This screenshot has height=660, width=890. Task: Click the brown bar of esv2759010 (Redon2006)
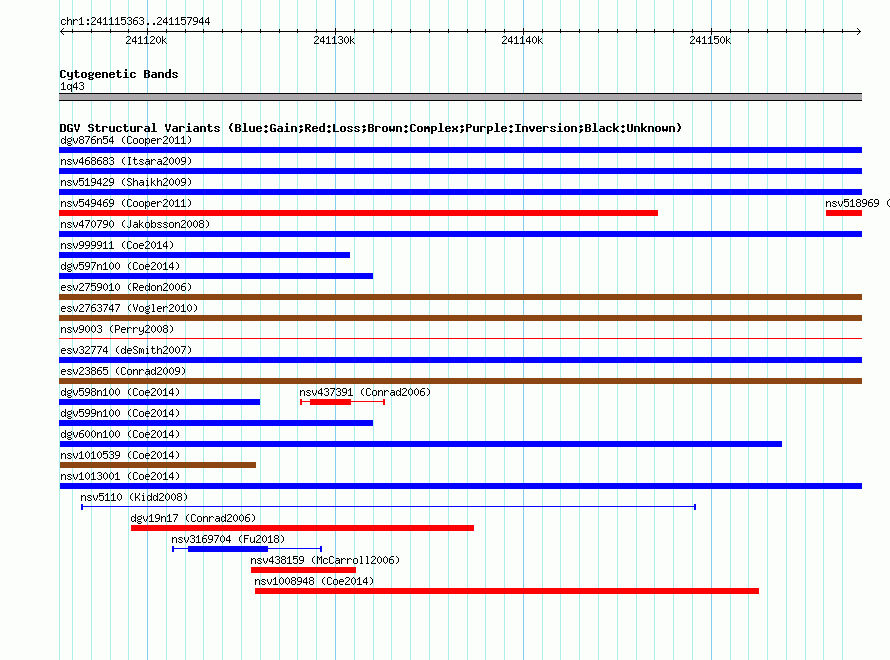pyautogui.click(x=460, y=297)
